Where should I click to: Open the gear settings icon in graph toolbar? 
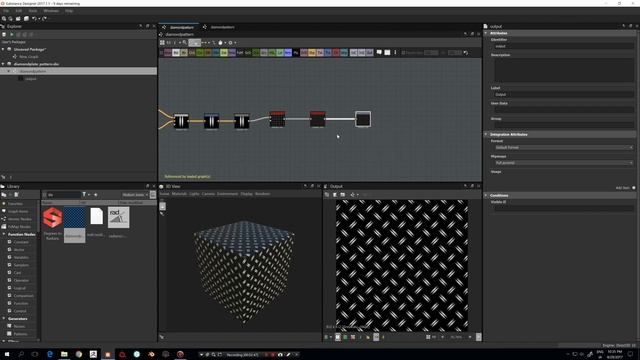[231, 42]
